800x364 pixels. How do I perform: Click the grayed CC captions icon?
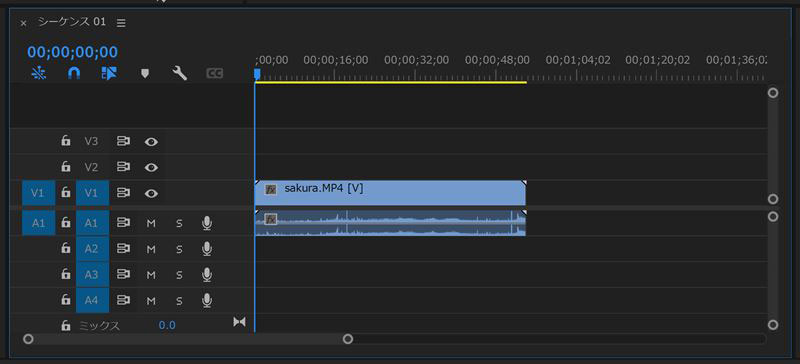[x=215, y=74]
